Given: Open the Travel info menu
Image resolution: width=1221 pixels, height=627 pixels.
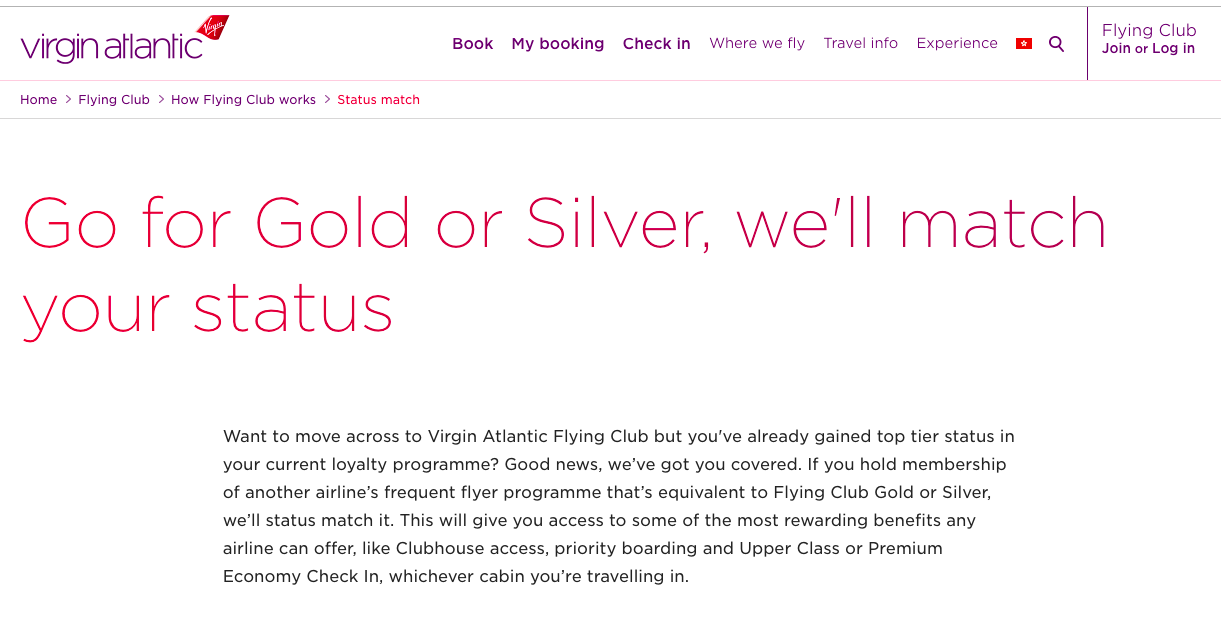Looking at the screenshot, I should point(860,43).
